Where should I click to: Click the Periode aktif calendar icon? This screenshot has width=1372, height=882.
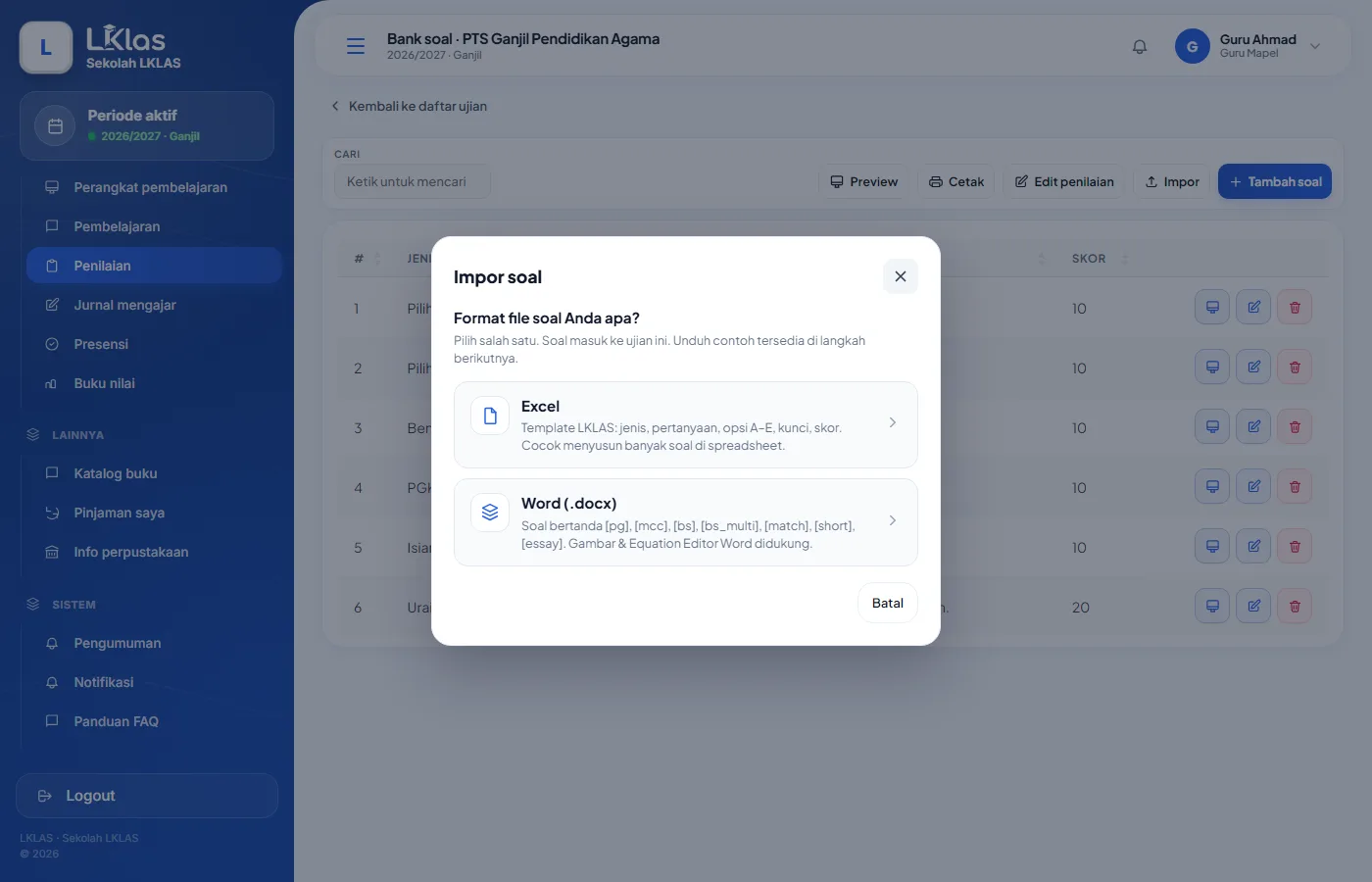click(x=56, y=126)
